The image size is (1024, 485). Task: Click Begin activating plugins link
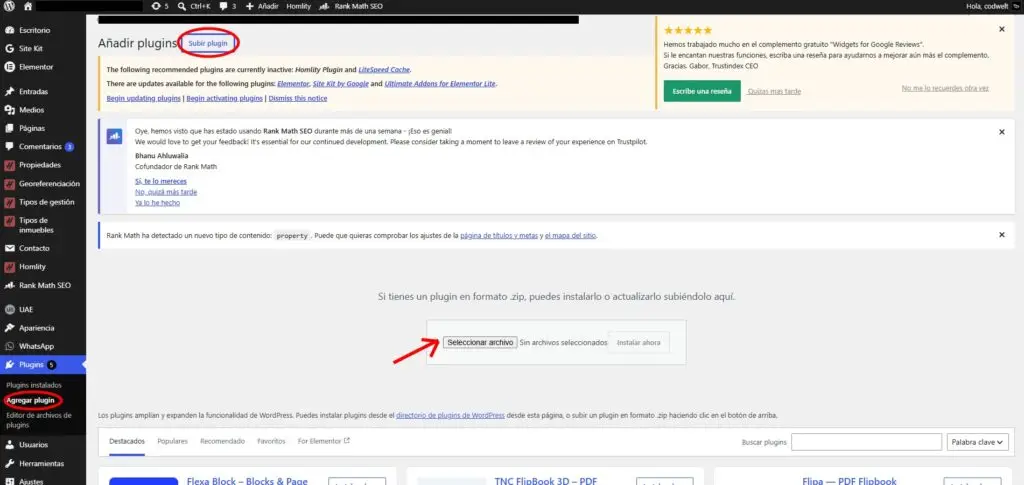pyautogui.click(x=225, y=99)
